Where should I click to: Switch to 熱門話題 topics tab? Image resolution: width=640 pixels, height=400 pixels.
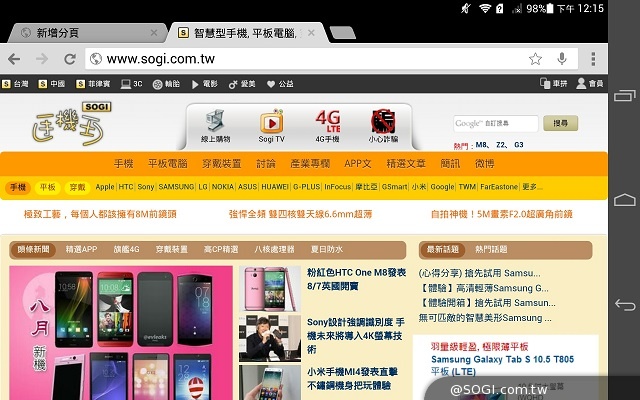pyautogui.click(x=491, y=249)
